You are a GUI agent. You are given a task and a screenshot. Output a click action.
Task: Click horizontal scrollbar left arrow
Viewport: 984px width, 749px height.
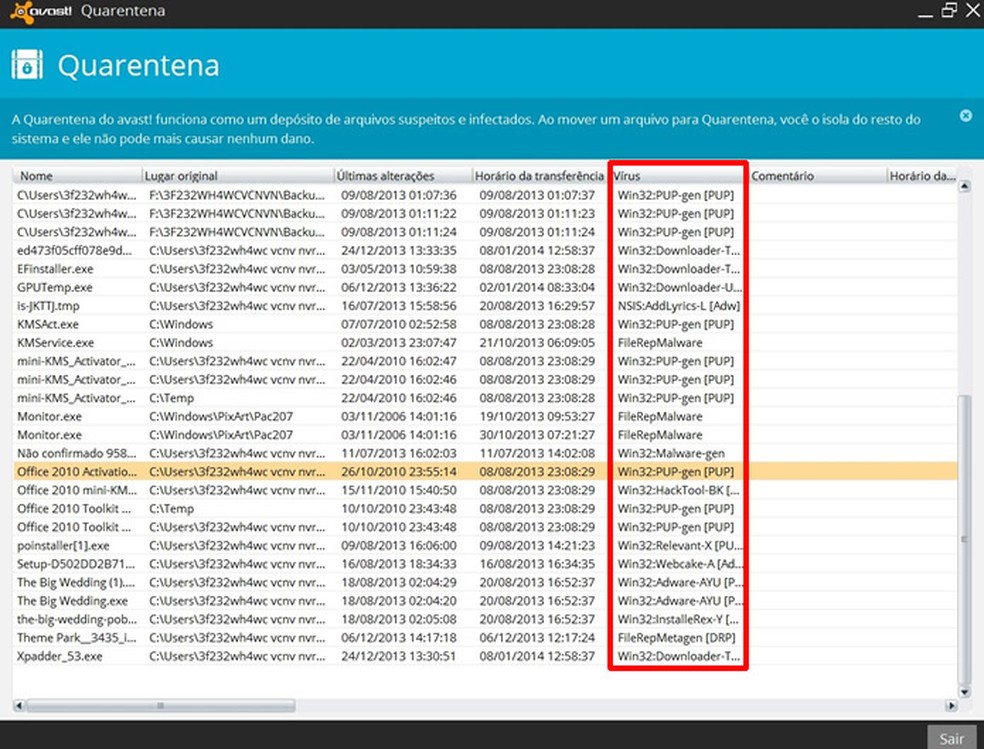(x=19, y=706)
